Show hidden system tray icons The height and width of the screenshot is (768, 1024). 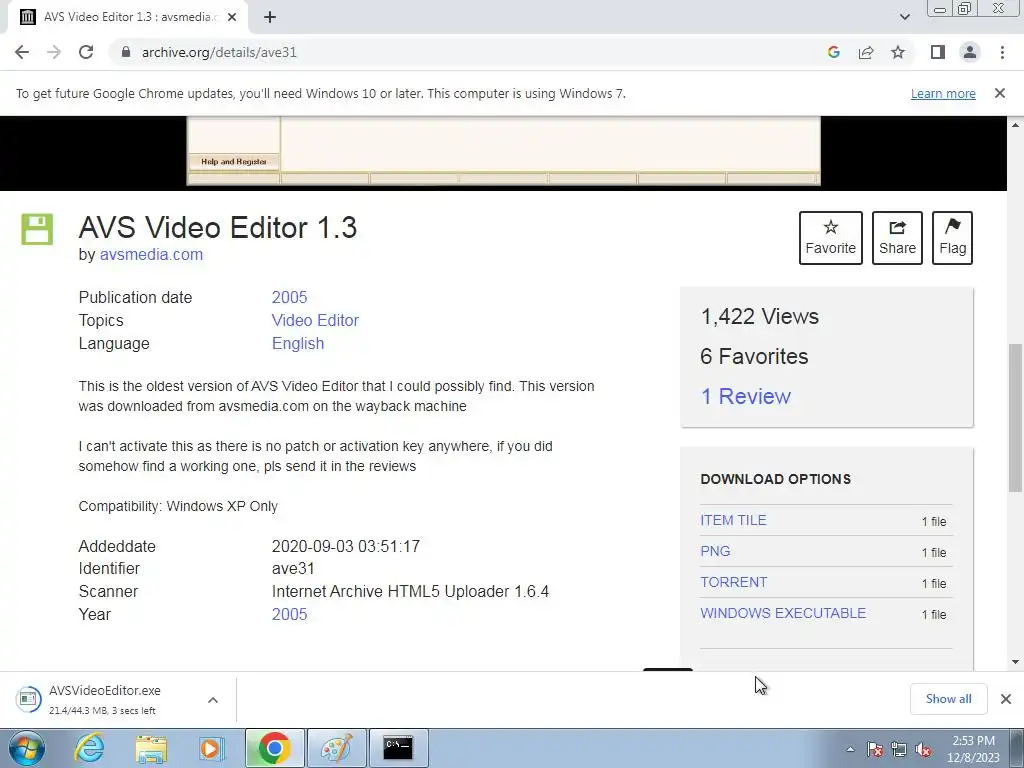[850, 749]
